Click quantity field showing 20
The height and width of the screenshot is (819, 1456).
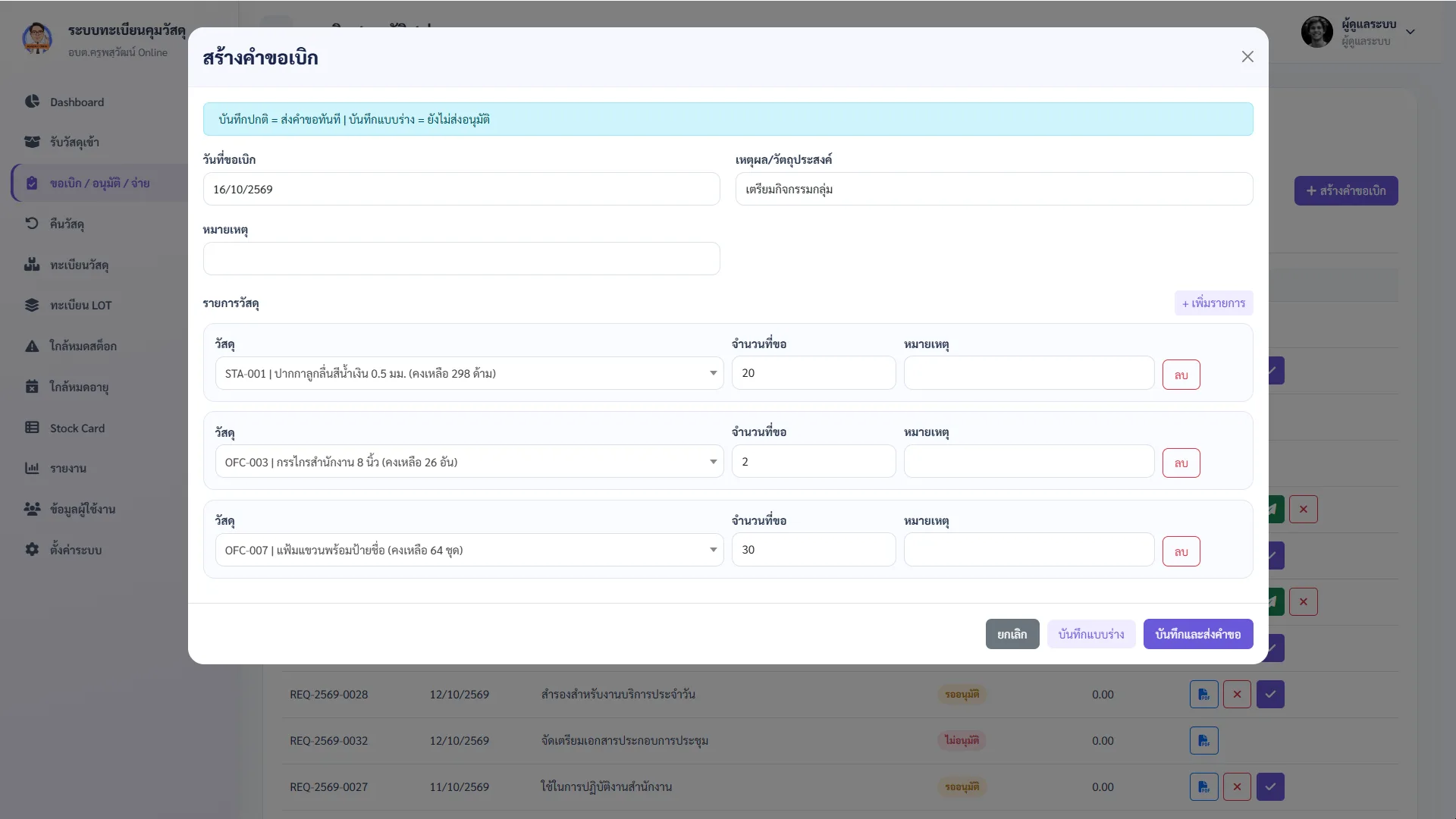[x=814, y=373]
